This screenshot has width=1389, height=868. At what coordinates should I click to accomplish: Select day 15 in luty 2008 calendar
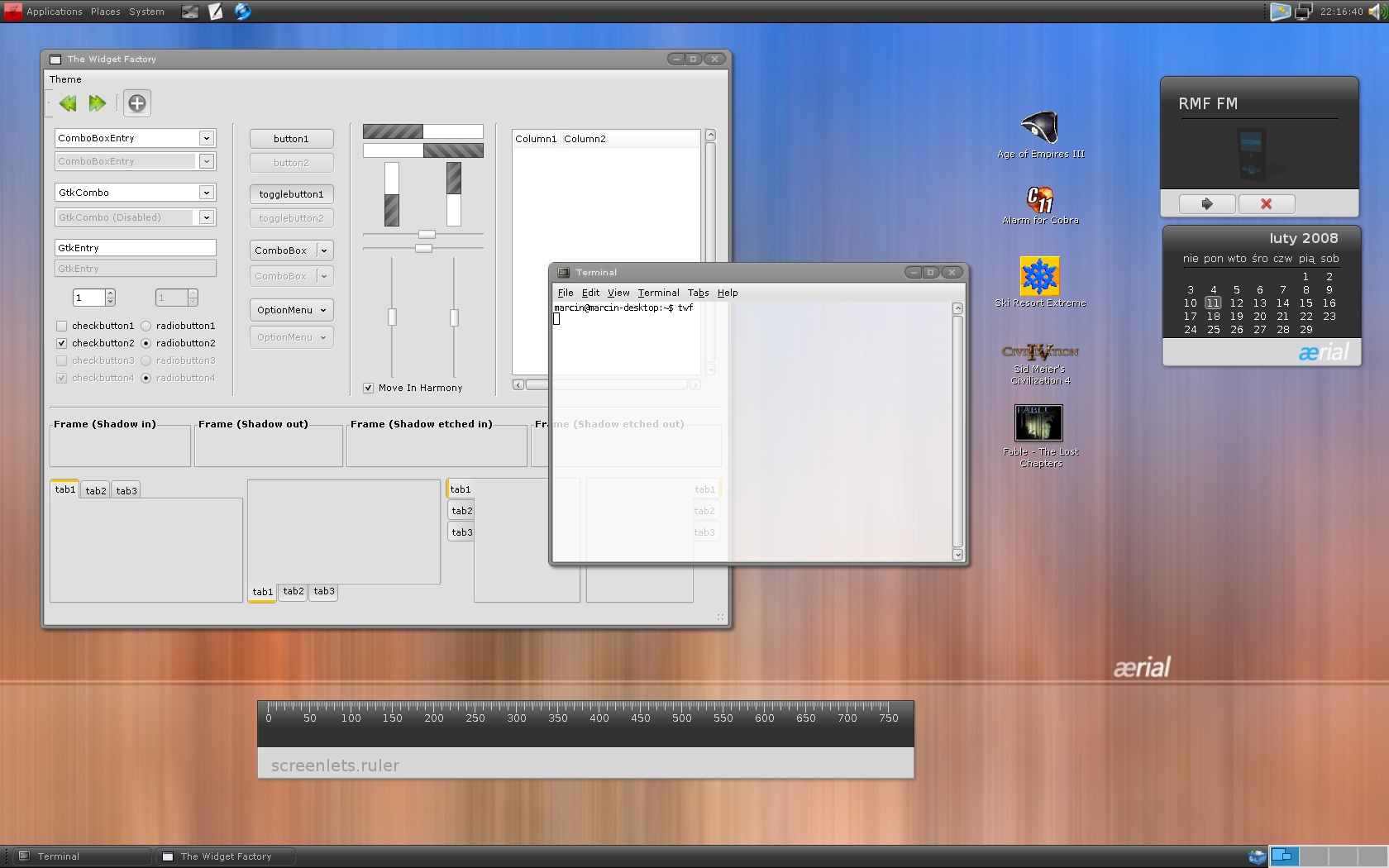click(1305, 303)
